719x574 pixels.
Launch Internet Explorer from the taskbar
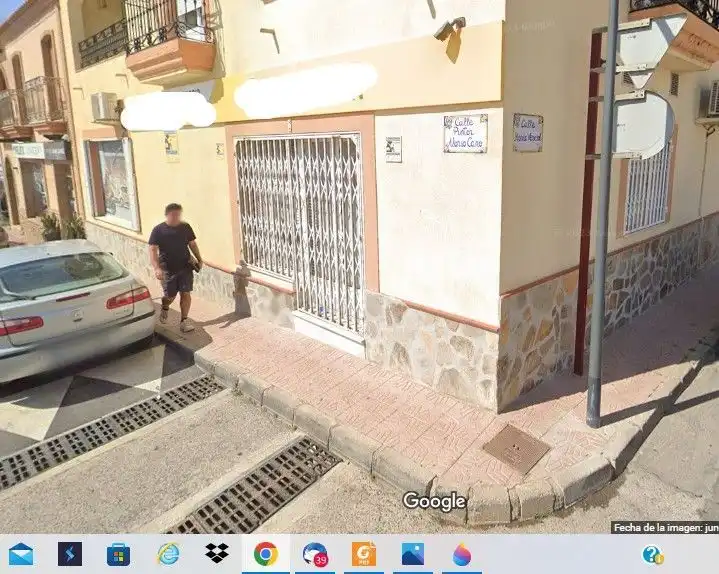tap(168, 554)
